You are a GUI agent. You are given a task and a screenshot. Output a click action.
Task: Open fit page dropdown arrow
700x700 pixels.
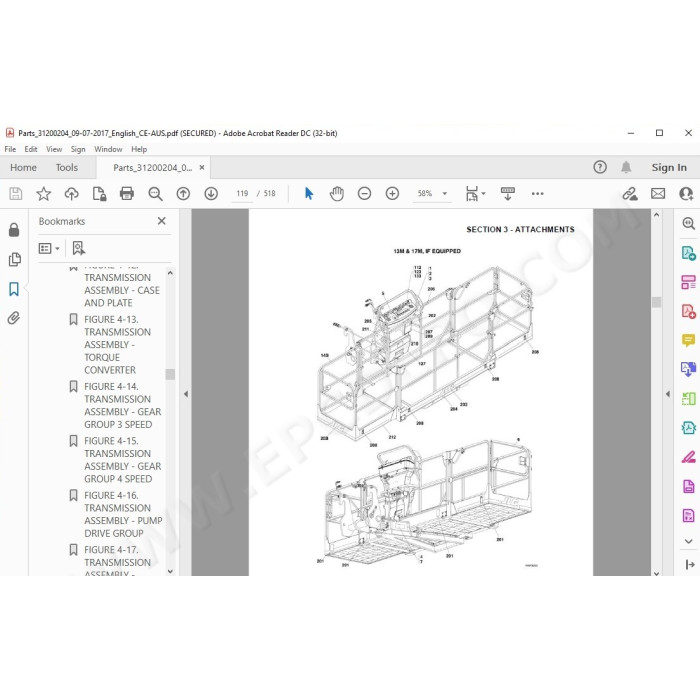(x=483, y=194)
